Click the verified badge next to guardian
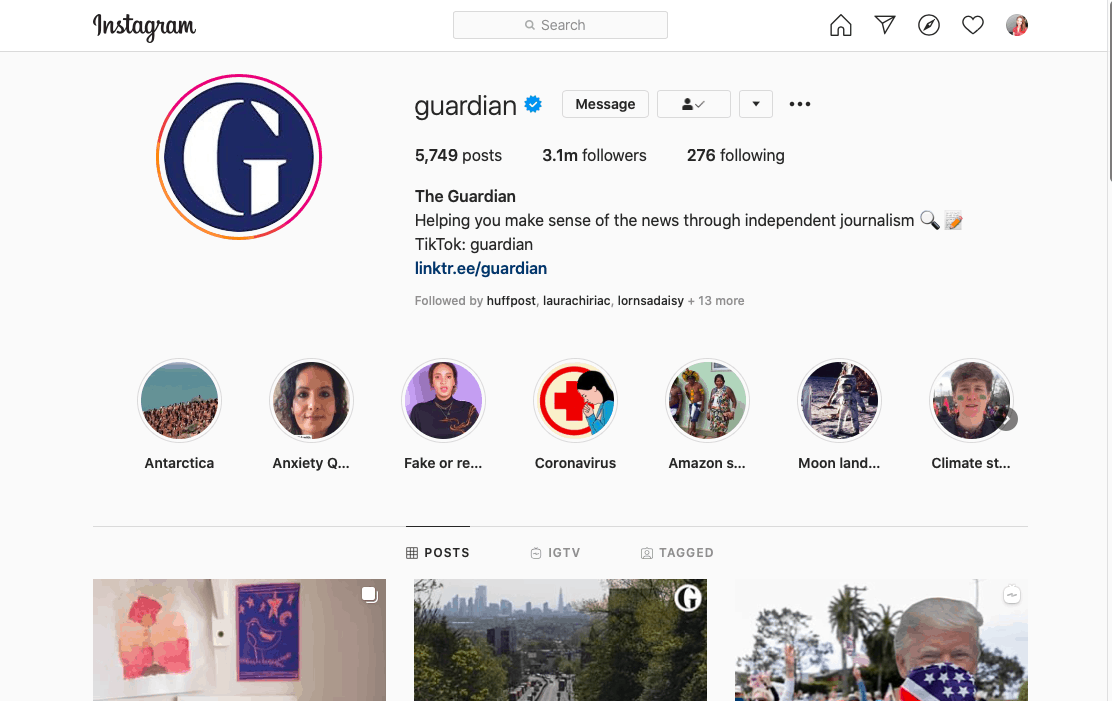The height and width of the screenshot is (701, 1112). pyautogui.click(x=533, y=104)
